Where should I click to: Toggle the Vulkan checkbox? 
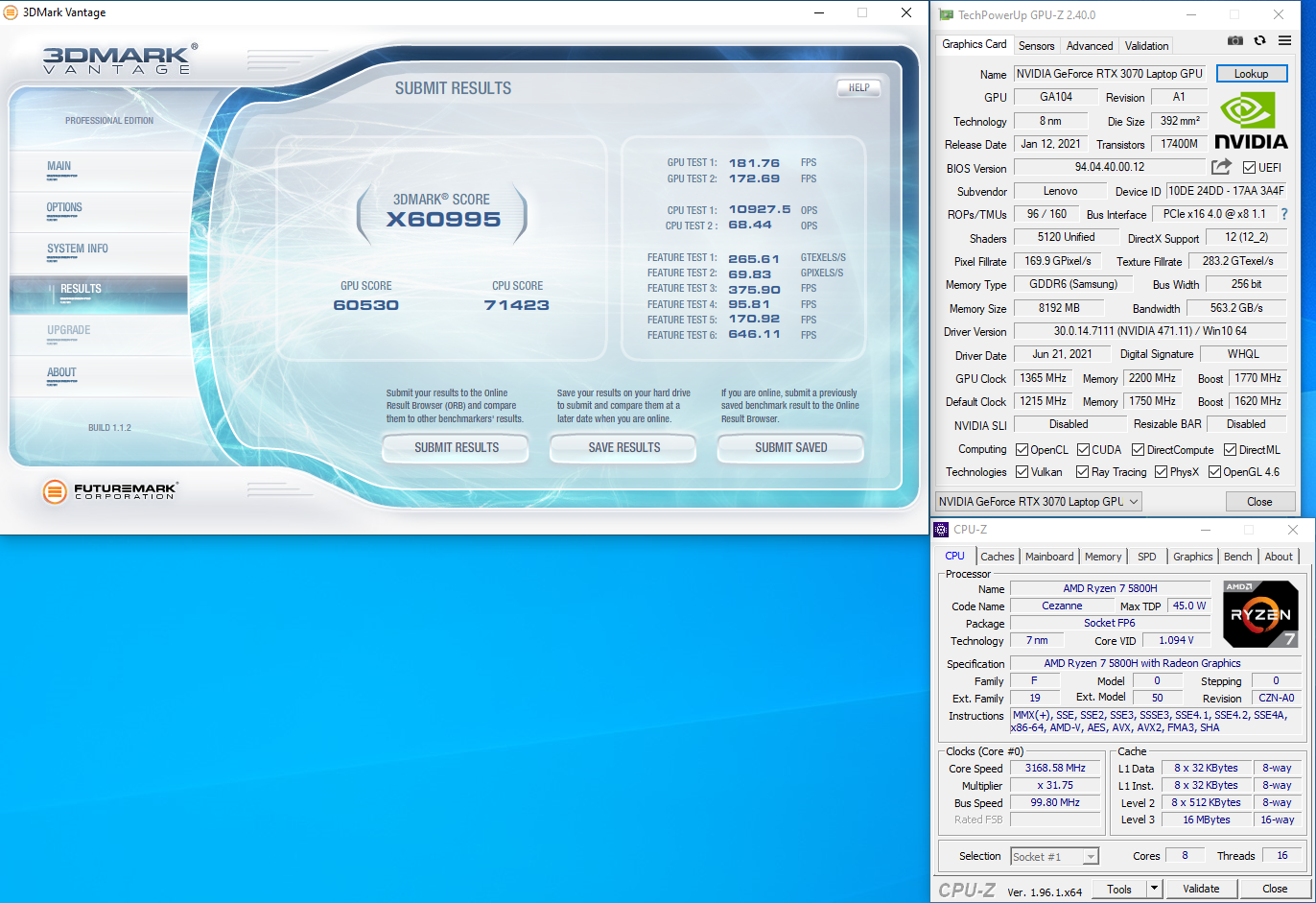click(1022, 472)
